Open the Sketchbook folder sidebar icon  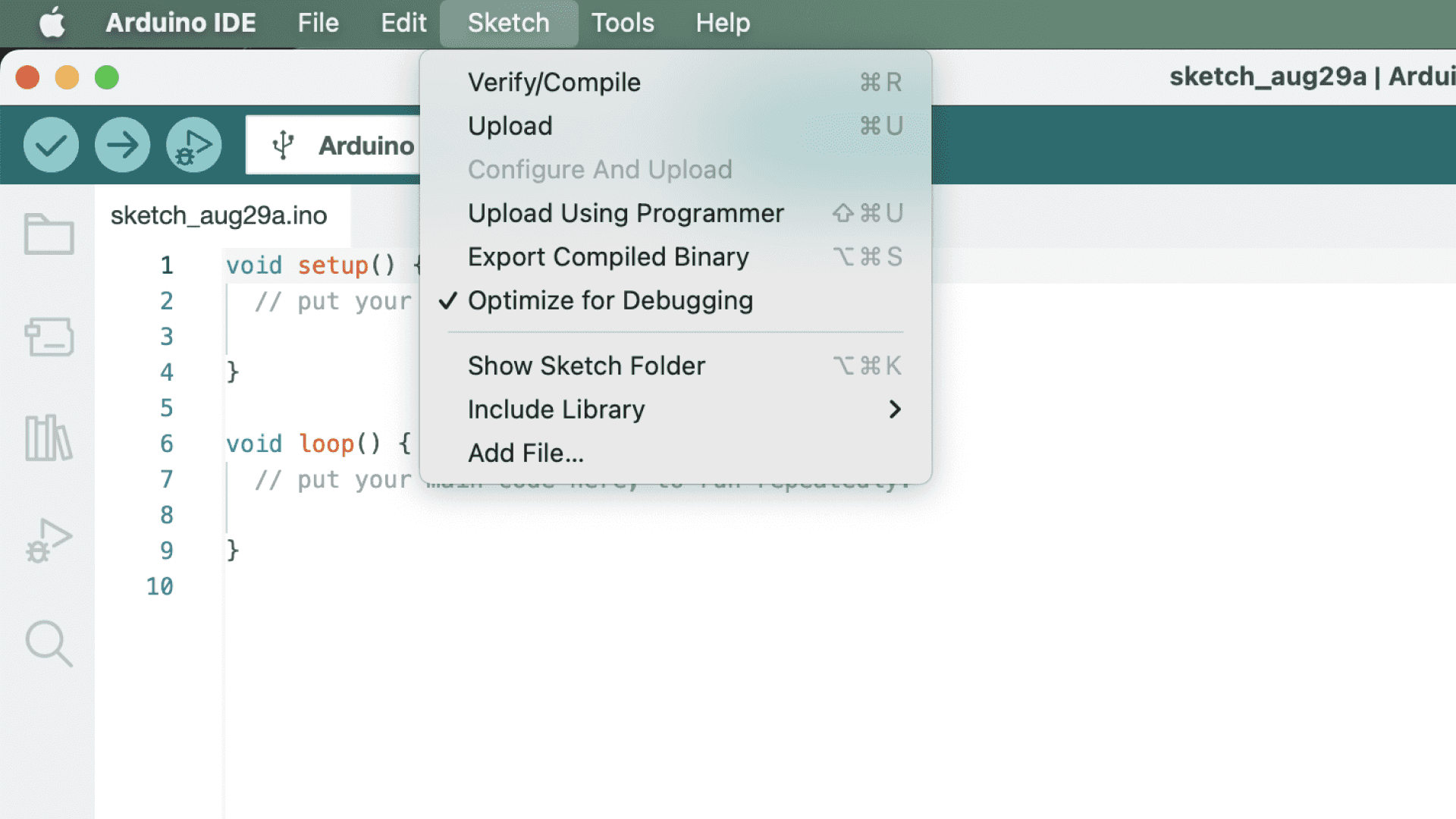click(x=49, y=234)
